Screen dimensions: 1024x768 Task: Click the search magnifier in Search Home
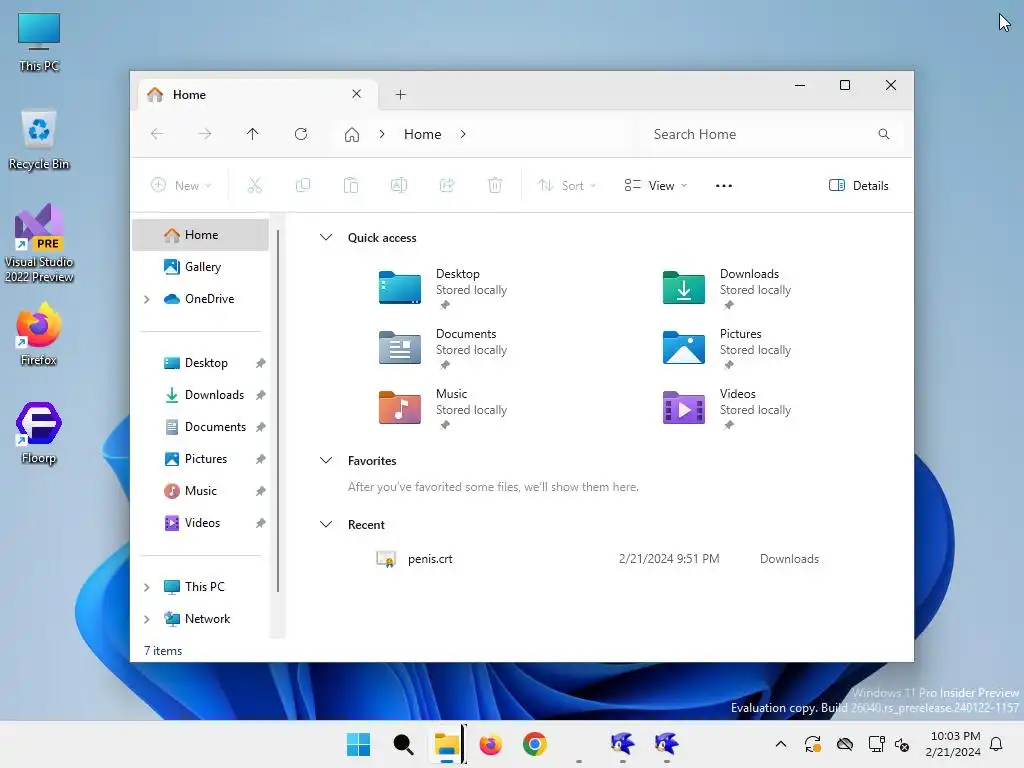[884, 134]
